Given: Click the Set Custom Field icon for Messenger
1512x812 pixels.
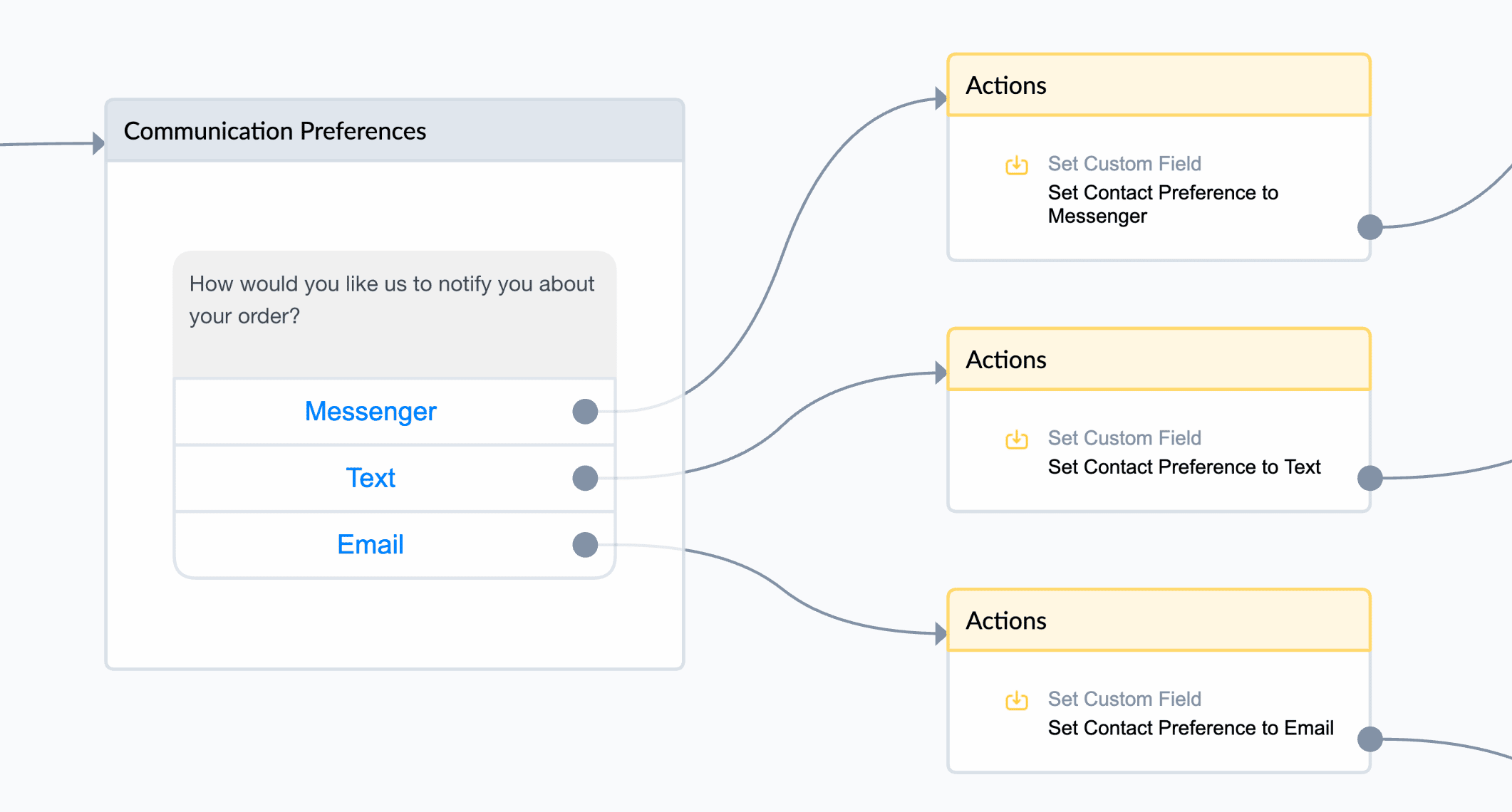Looking at the screenshot, I should (x=1017, y=165).
